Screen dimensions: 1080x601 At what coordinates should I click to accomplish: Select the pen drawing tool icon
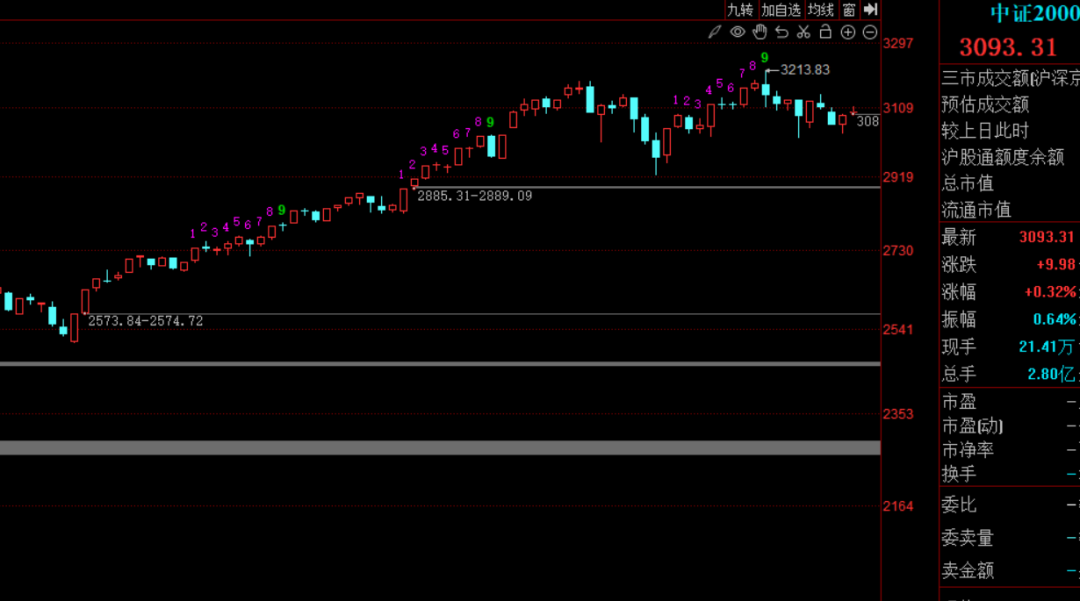pyautogui.click(x=715, y=32)
